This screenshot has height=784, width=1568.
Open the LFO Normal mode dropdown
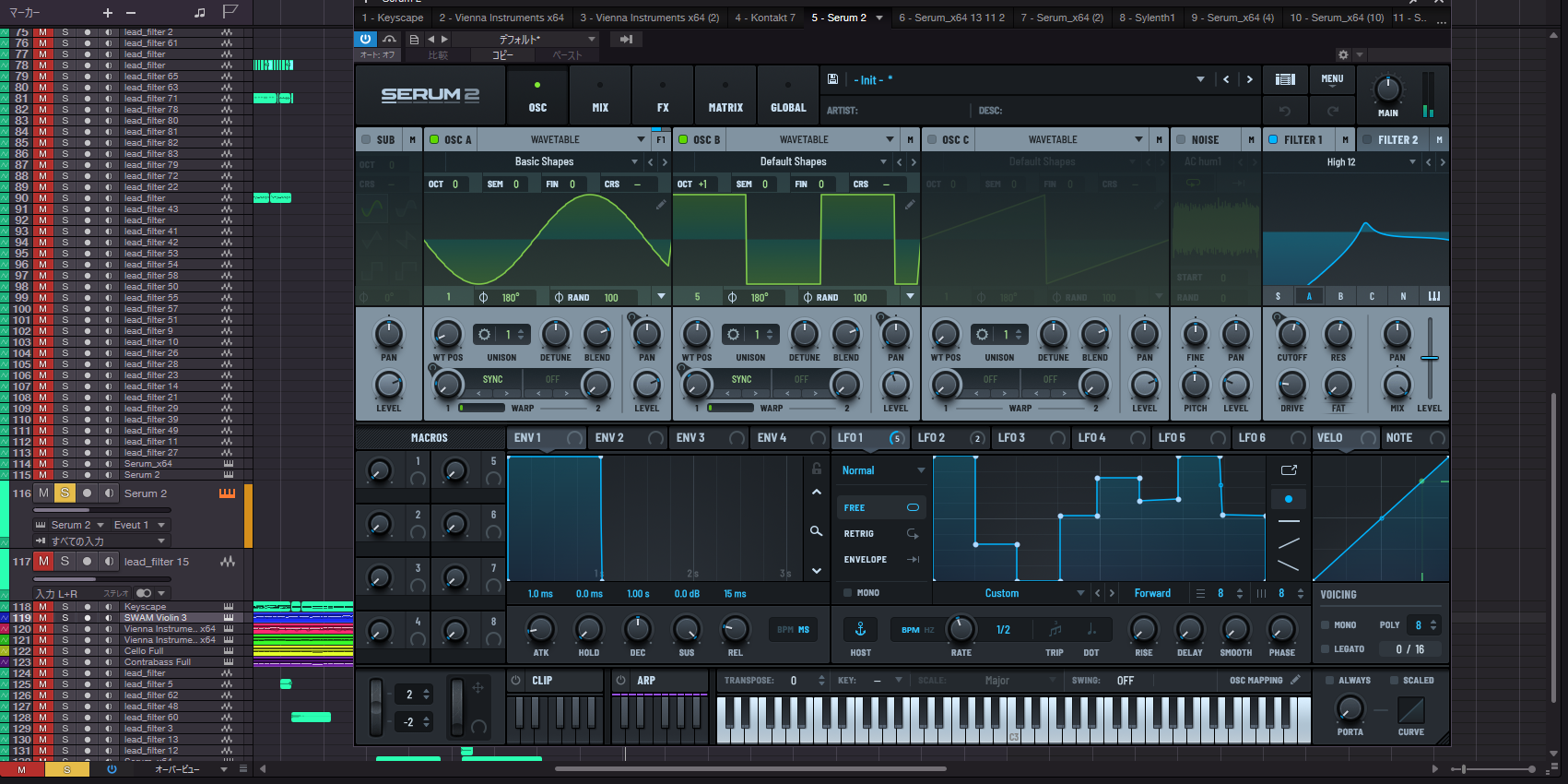[x=882, y=470]
